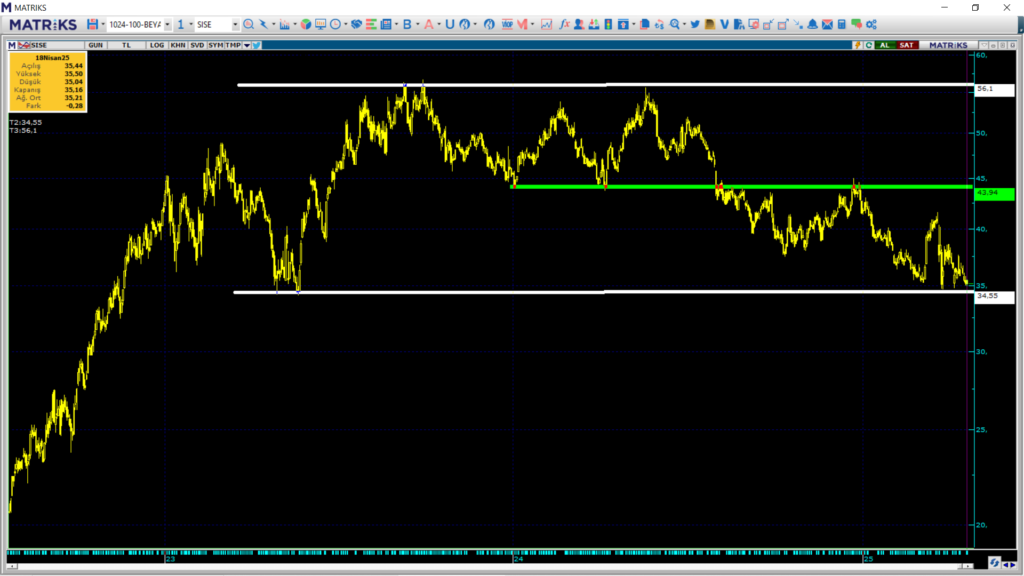
Task: Maximize the MATRIKS window
Action: point(975,7)
